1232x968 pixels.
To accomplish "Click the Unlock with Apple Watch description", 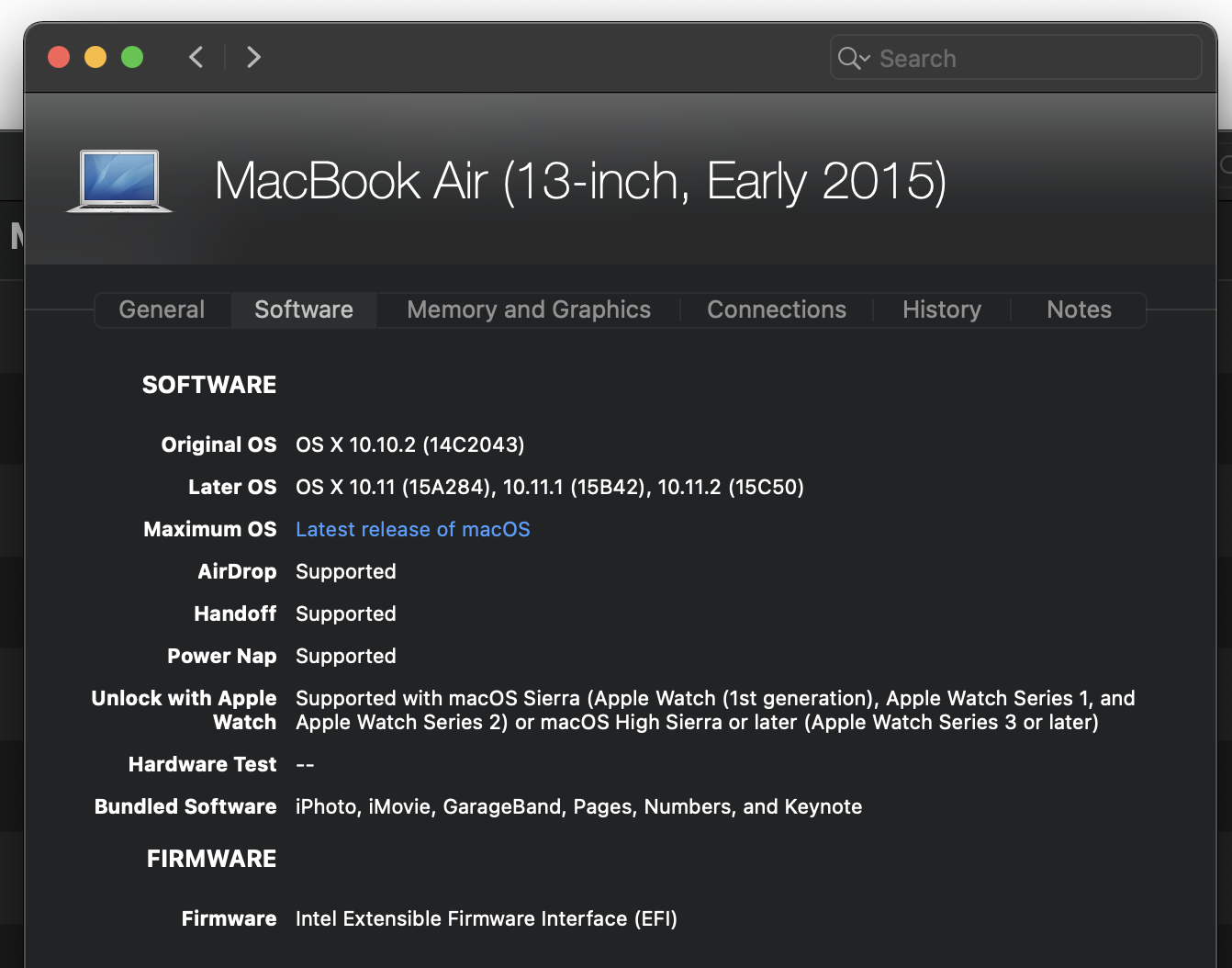I will pos(715,710).
